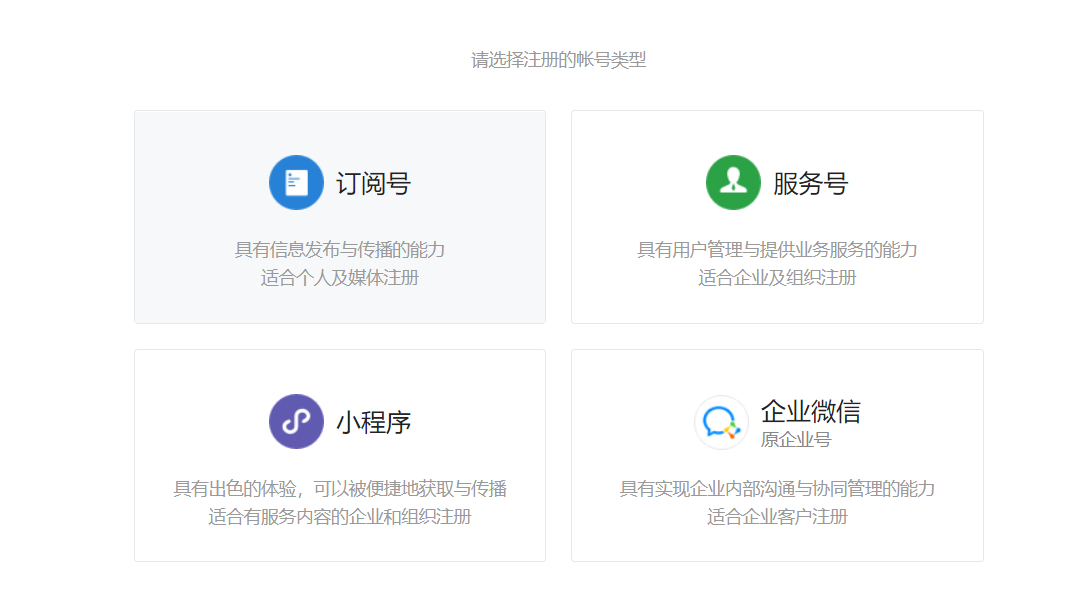Click the 企业微信 chat bubble icon

tap(721, 422)
